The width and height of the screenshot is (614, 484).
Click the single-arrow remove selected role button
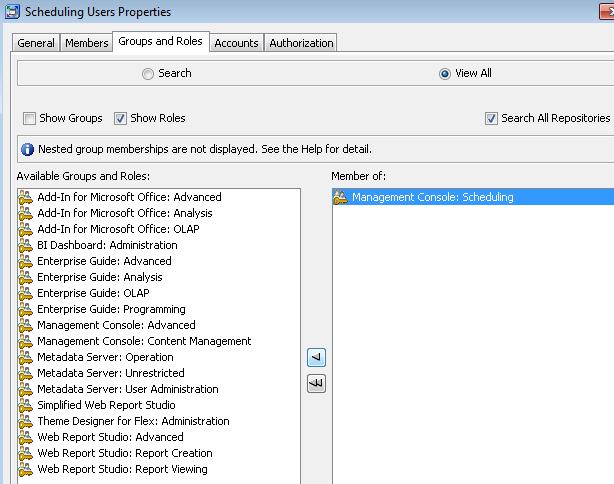pos(316,358)
